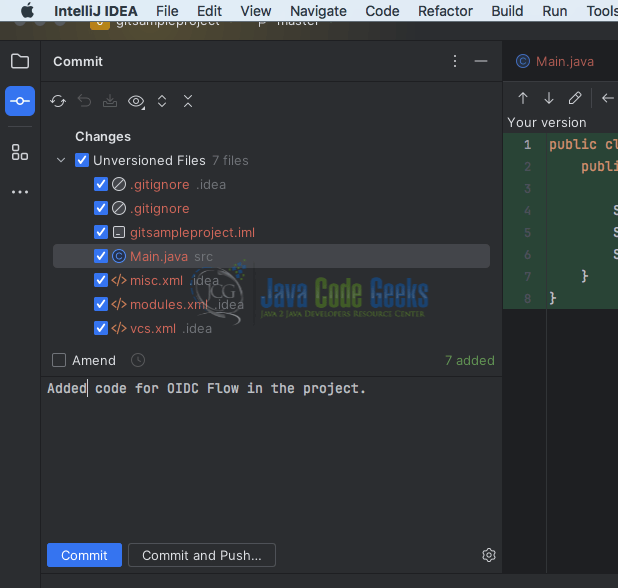This screenshot has width=618, height=588.
Task: Click Commit and Push button
Action: (x=202, y=555)
